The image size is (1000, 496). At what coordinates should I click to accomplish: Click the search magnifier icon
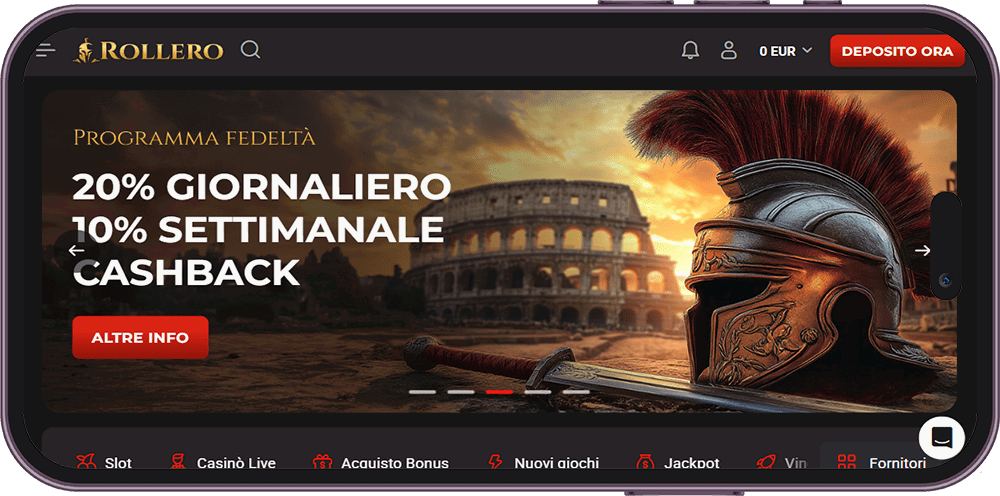coord(251,50)
